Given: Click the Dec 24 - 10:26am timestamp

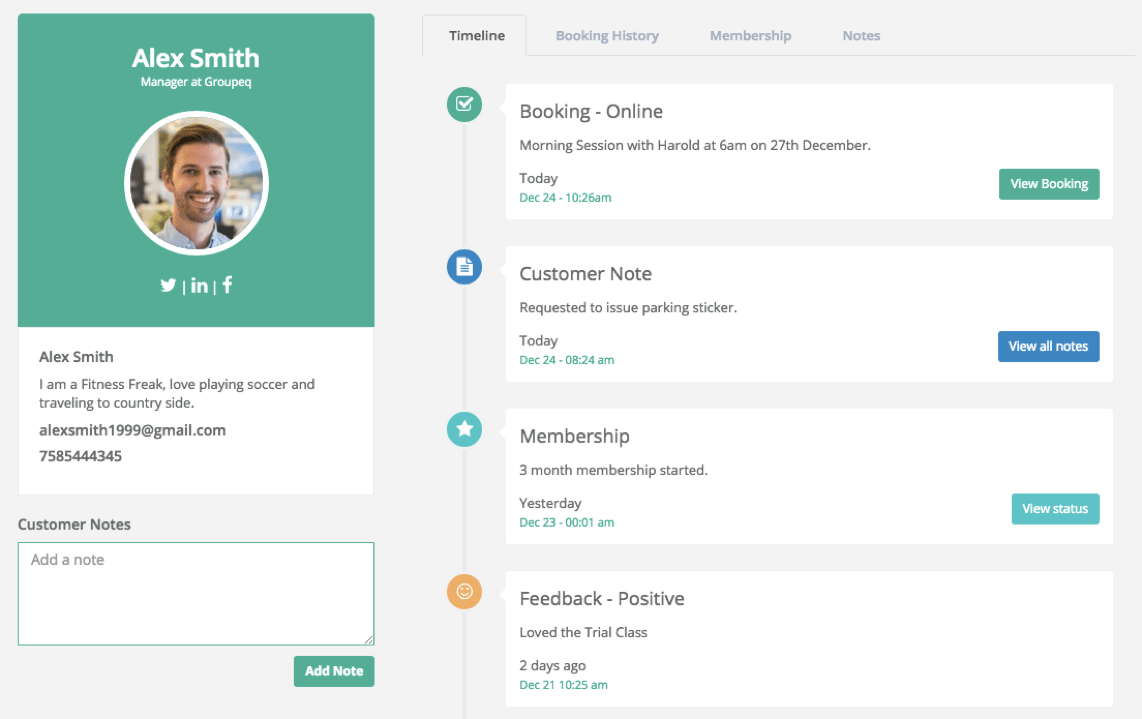Looking at the screenshot, I should pos(565,197).
